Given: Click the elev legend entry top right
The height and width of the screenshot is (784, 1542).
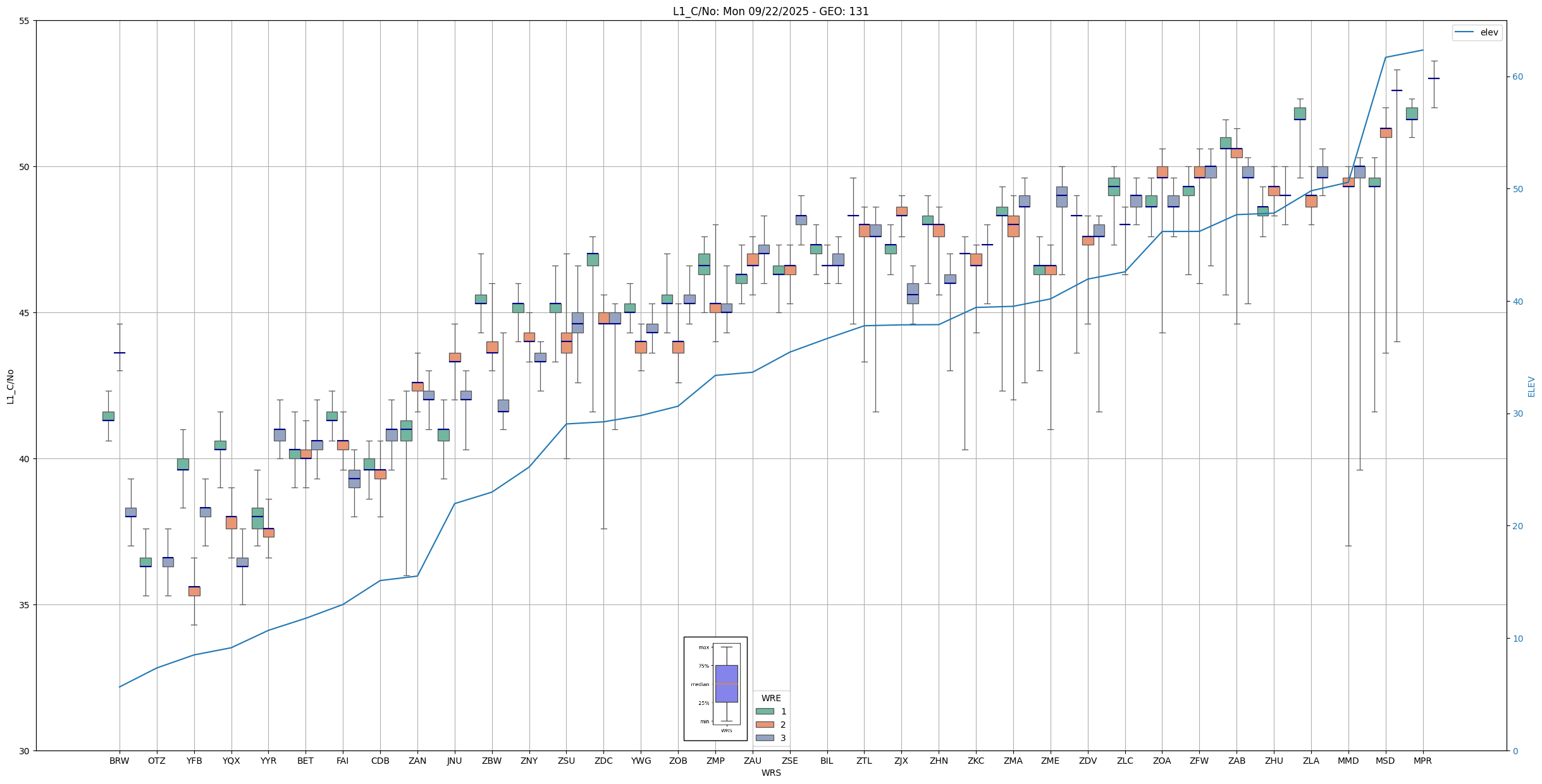Looking at the screenshot, I should (x=1476, y=32).
